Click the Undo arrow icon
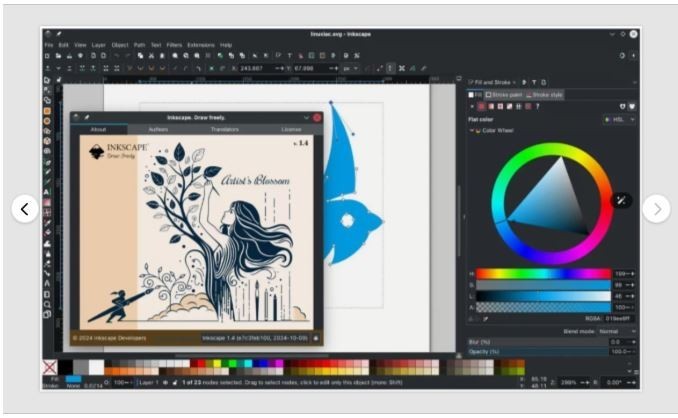 coord(117,56)
